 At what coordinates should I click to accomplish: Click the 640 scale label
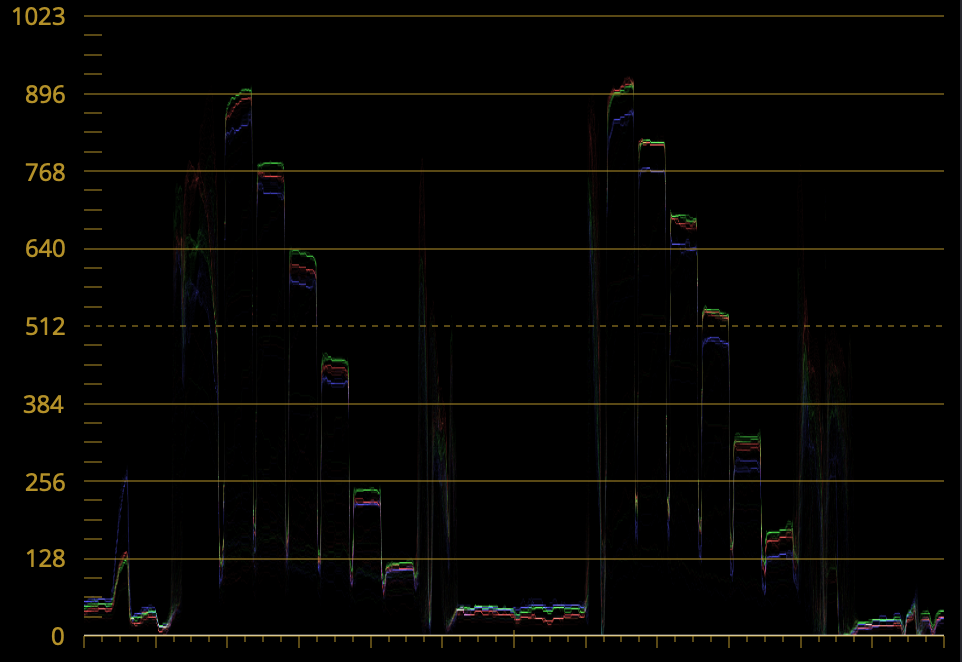click(45, 249)
